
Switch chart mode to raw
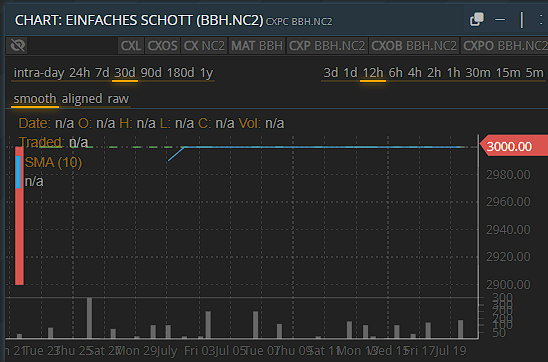tap(118, 99)
